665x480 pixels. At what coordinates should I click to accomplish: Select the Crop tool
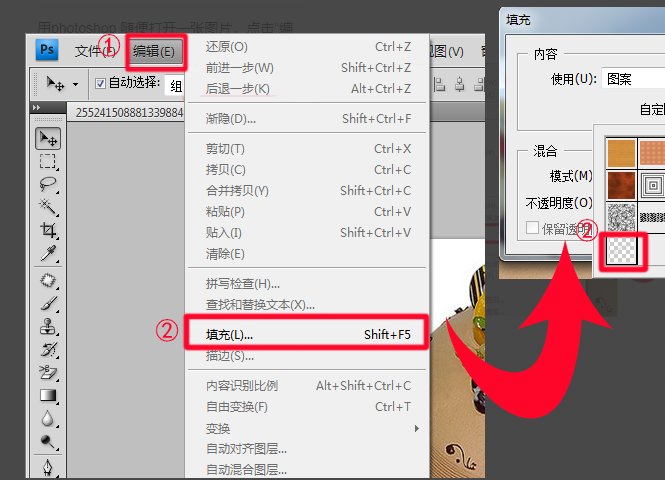pyautogui.click(x=48, y=230)
